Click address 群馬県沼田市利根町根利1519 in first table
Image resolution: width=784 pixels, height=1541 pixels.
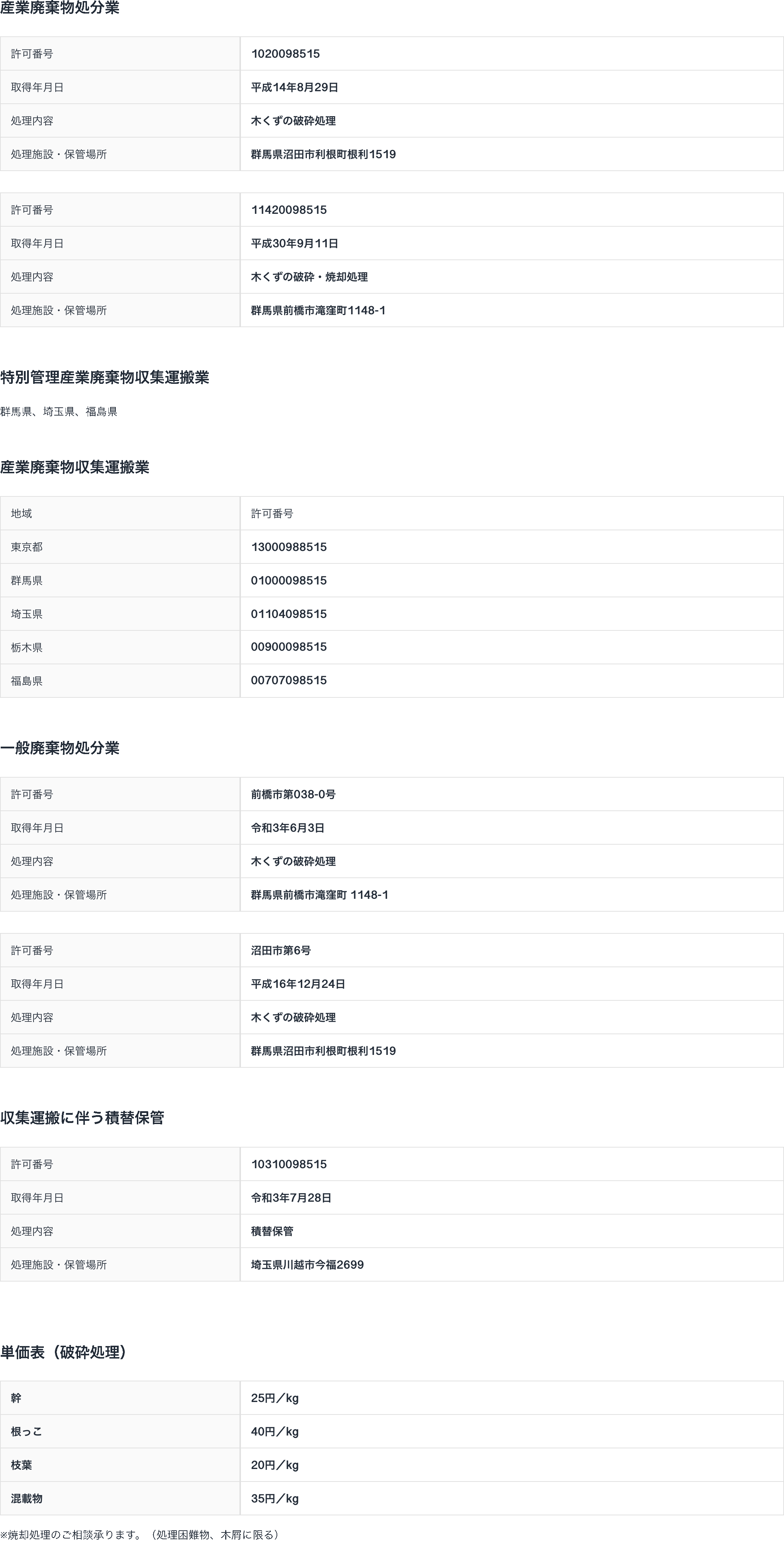point(323,154)
